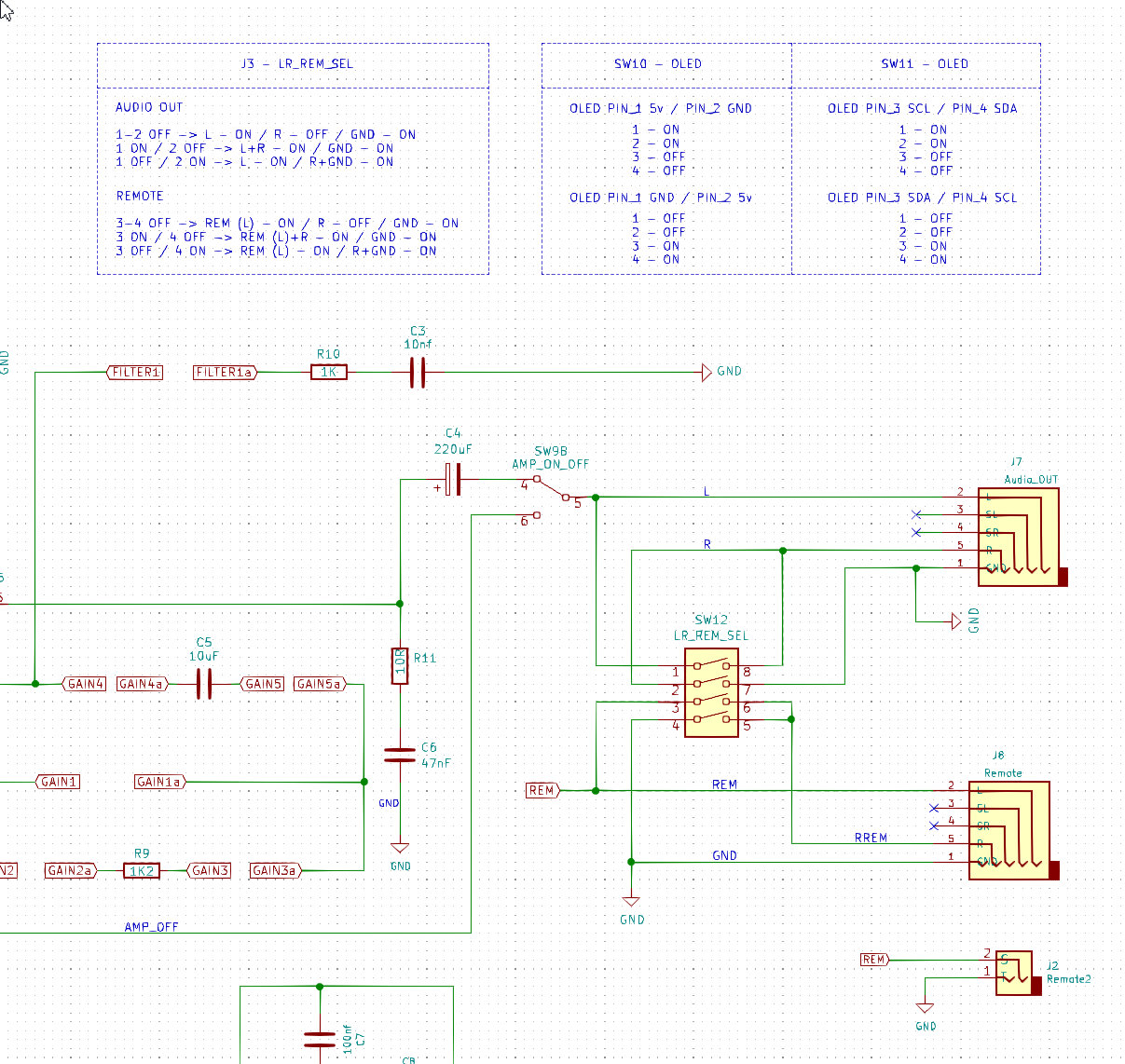Select the REM label near J2
The image size is (1125, 1064).
coord(874,959)
